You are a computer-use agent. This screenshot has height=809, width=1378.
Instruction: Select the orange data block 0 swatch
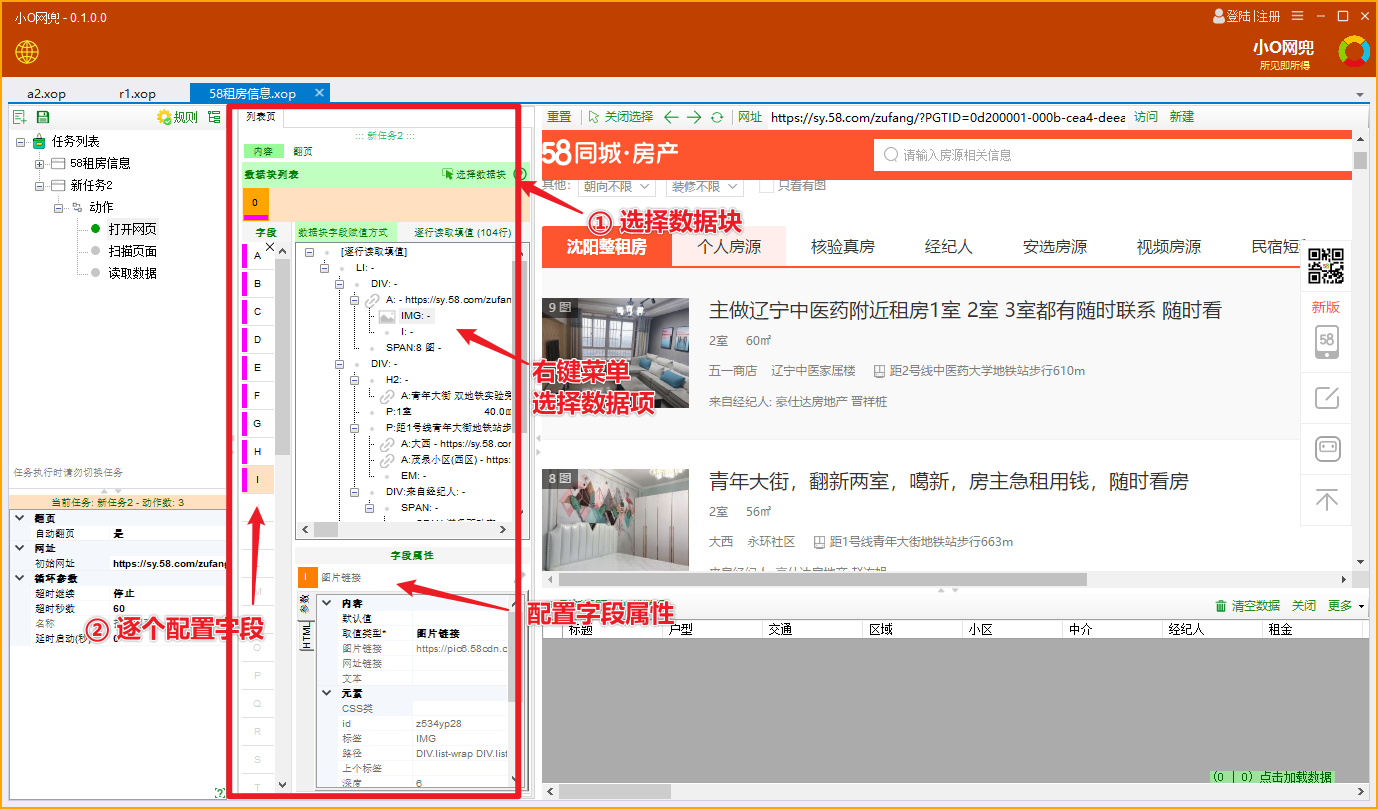tap(255, 202)
